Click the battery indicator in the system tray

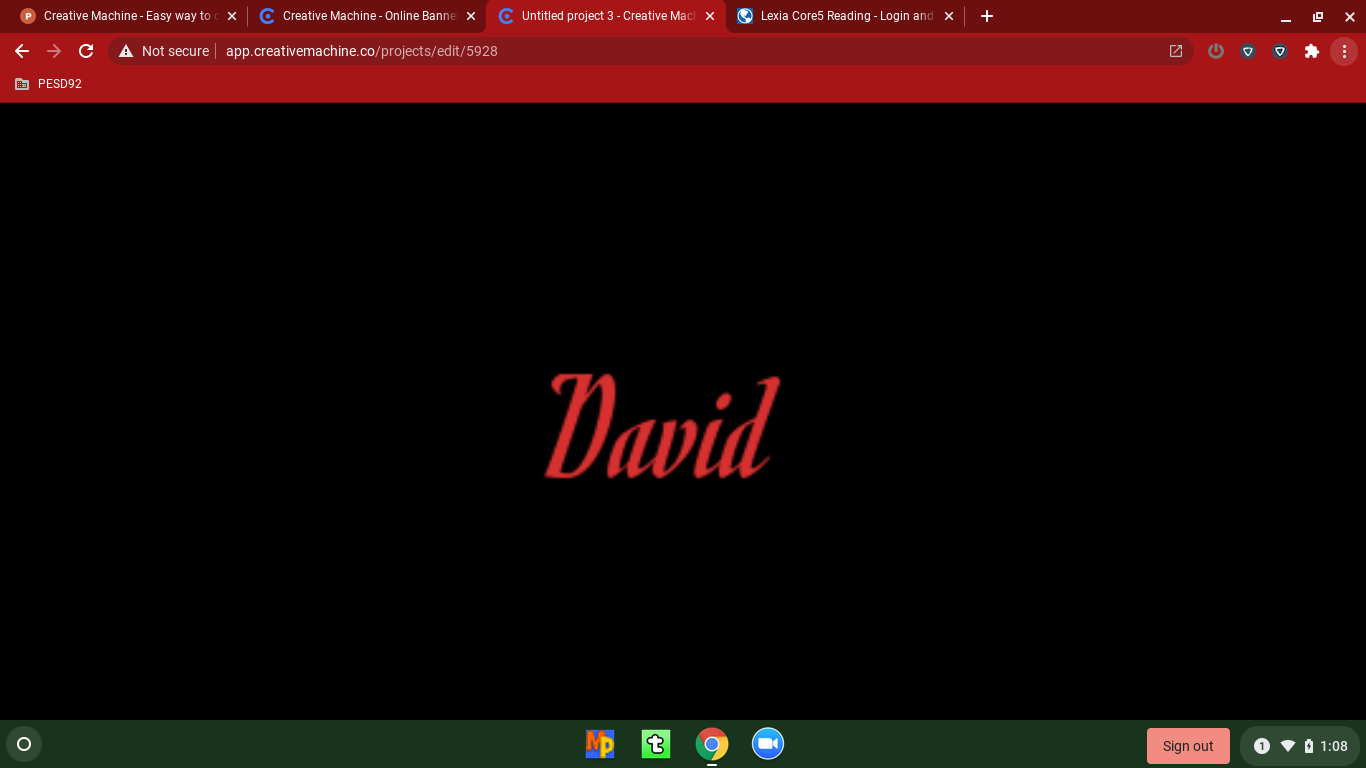pyautogui.click(x=1309, y=745)
